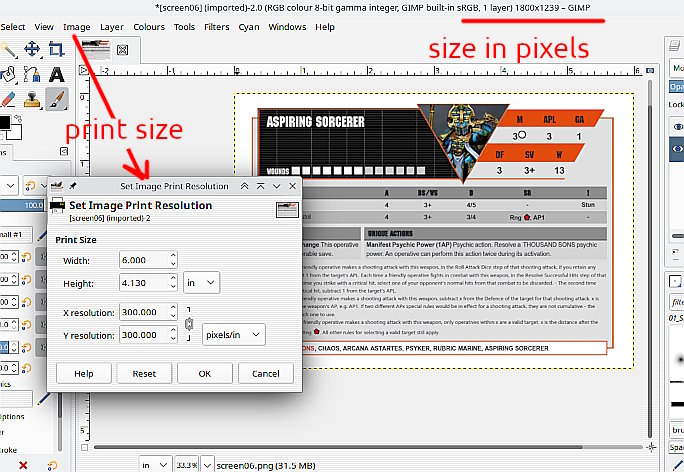Open the tab configuration menu in Tool Options
The width and height of the screenshot is (684, 472).
(64, 151)
